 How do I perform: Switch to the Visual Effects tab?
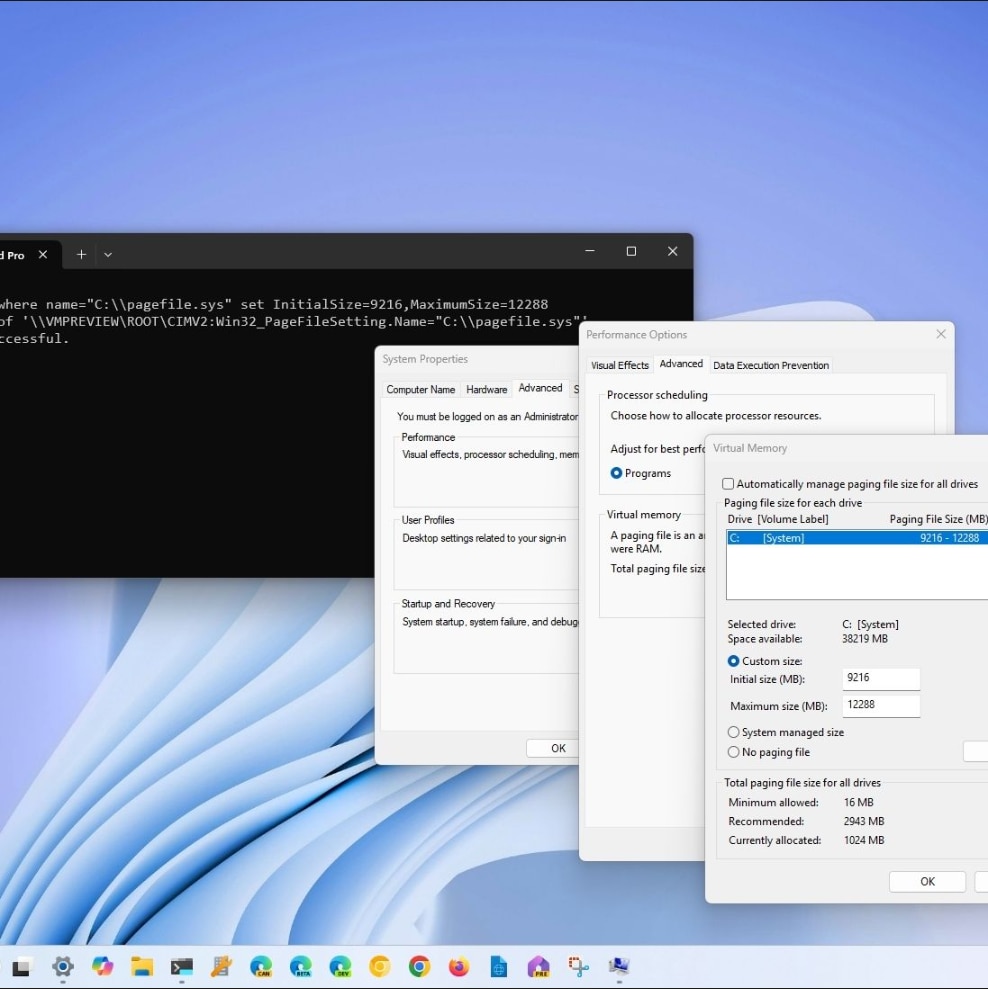(x=619, y=365)
